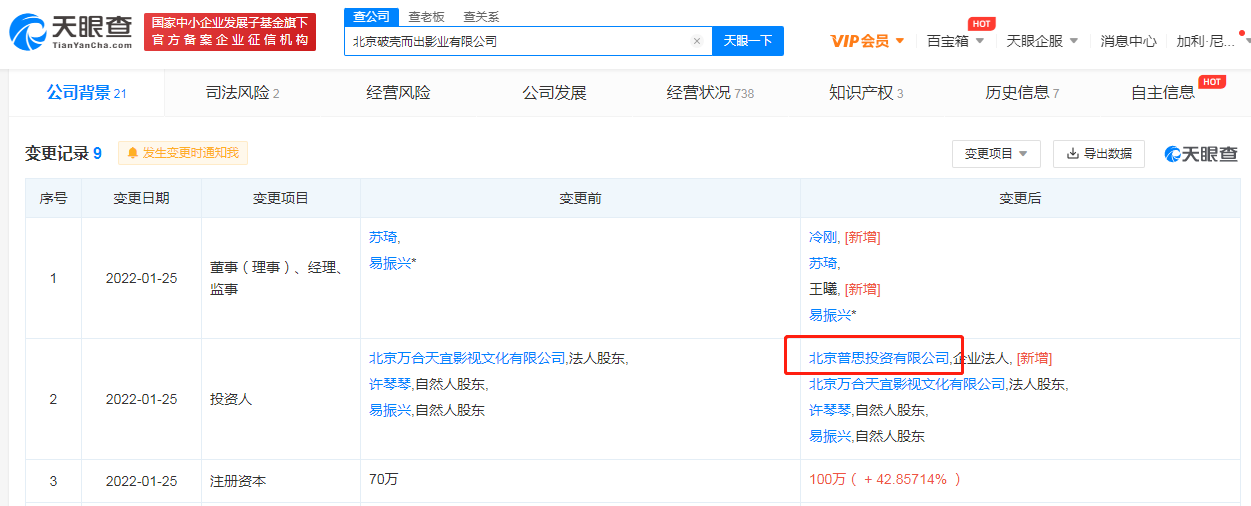Expand the VIP会员 dropdown
The width and height of the screenshot is (1251, 506).
[x=868, y=41]
